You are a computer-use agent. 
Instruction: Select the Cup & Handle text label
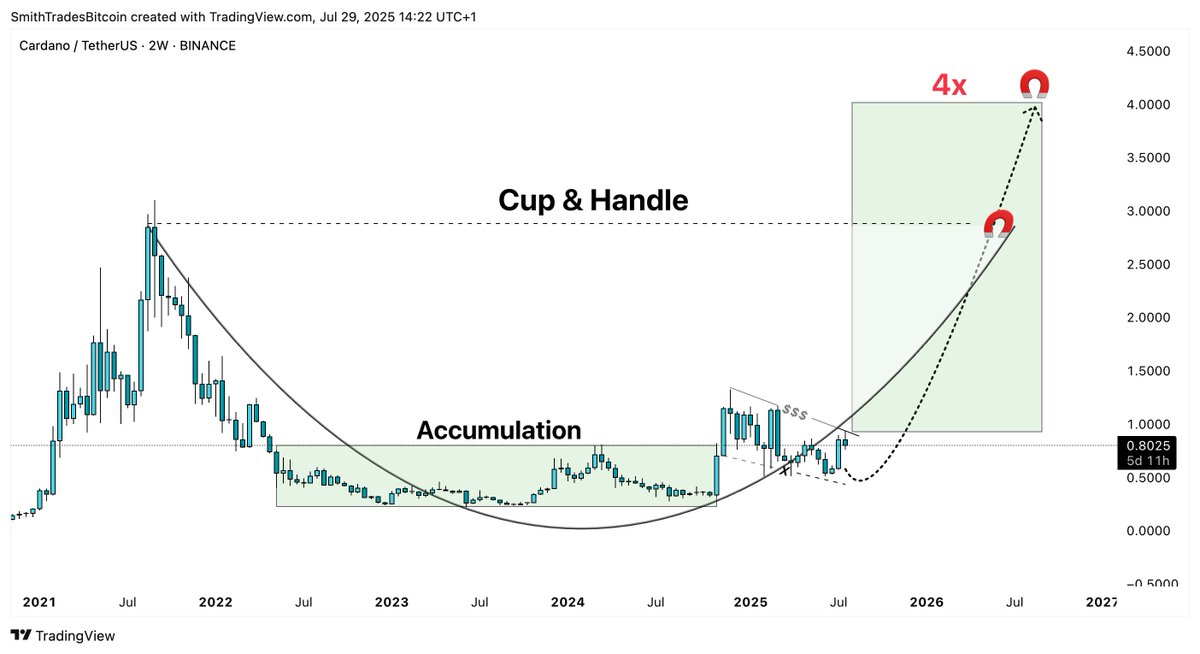[x=593, y=201]
